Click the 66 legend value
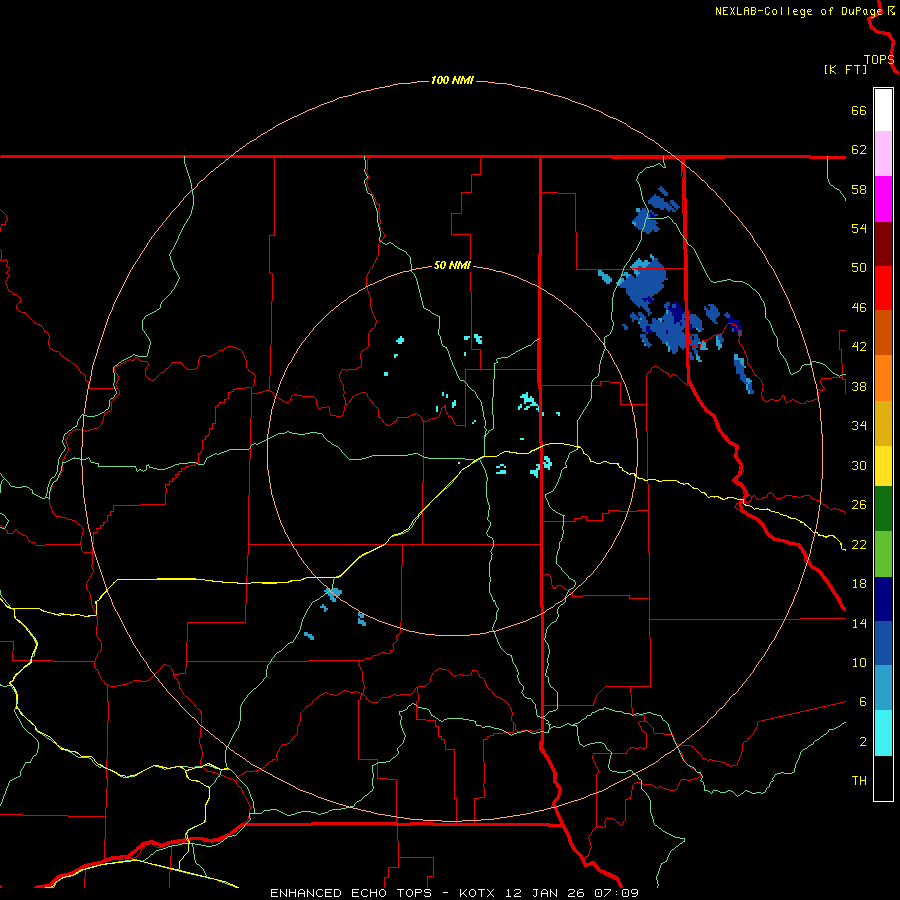Viewport: 900px width, 900px height. tap(859, 110)
